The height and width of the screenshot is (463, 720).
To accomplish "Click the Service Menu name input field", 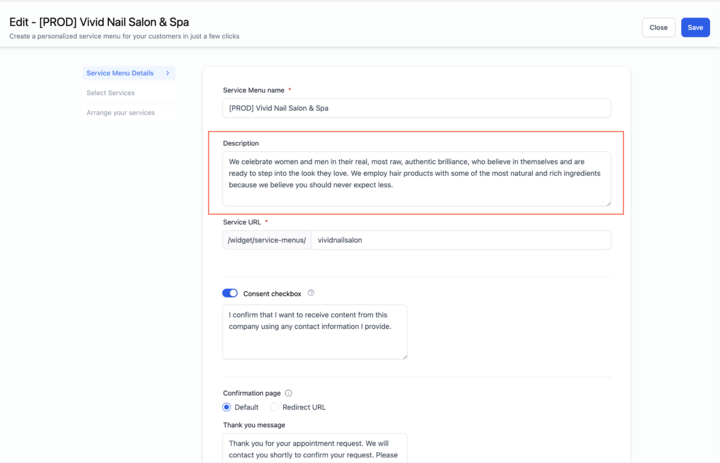I will click(416, 108).
